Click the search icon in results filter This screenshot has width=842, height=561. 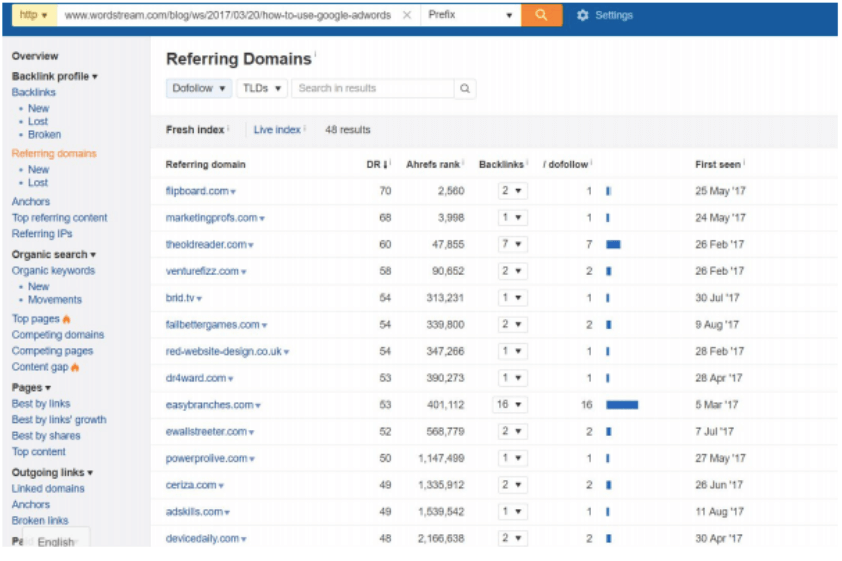click(x=465, y=89)
